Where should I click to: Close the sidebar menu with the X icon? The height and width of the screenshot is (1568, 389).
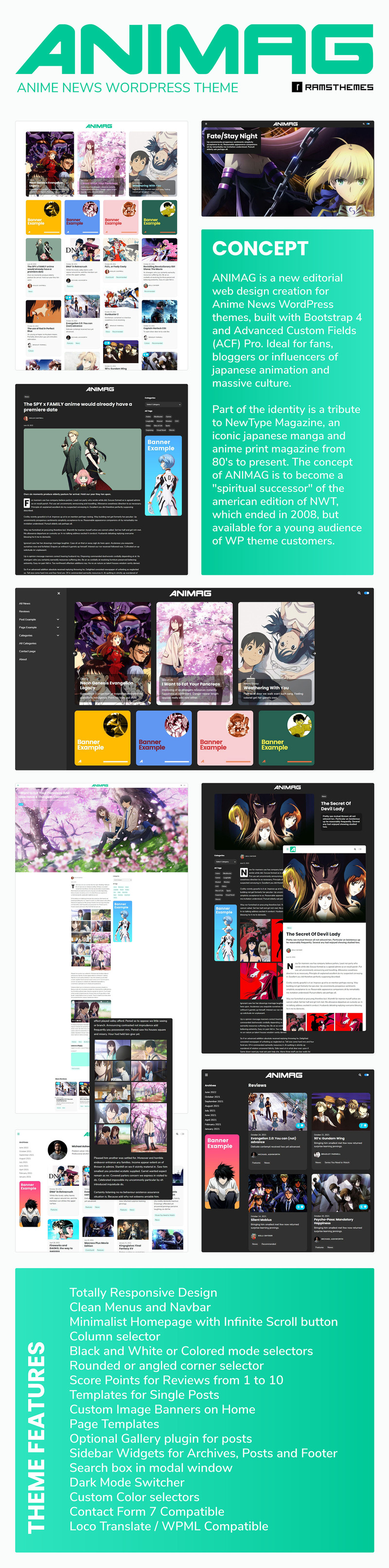tap(59, 593)
